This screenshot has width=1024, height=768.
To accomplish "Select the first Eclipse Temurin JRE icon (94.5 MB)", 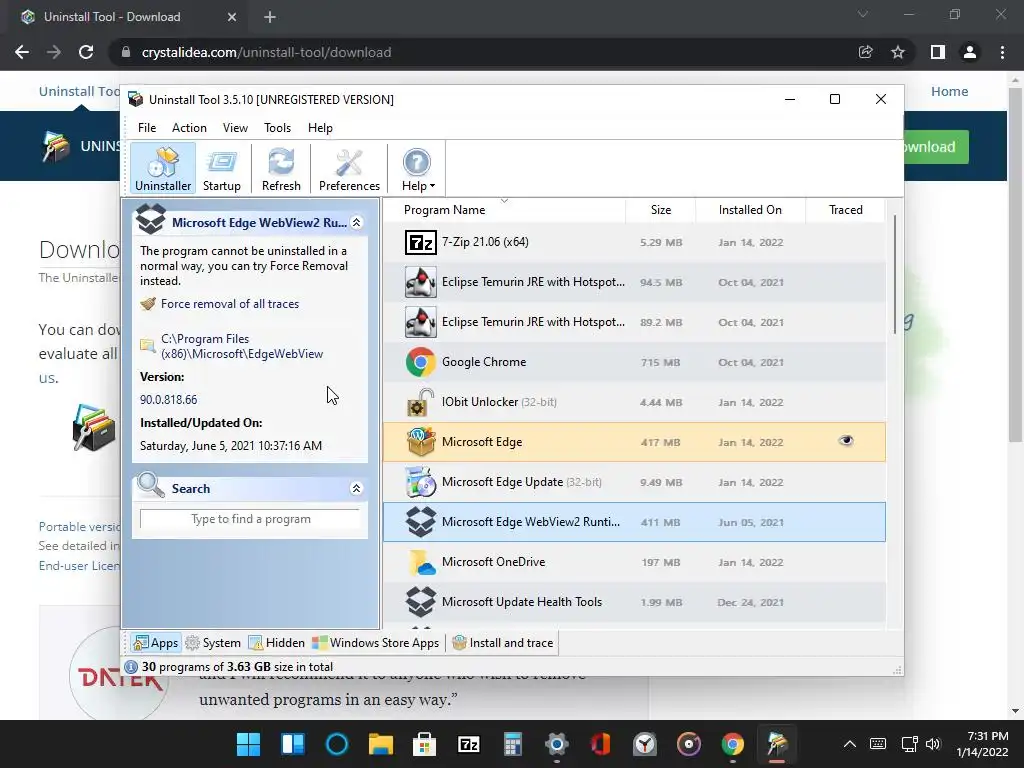I will tap(421, 282).
